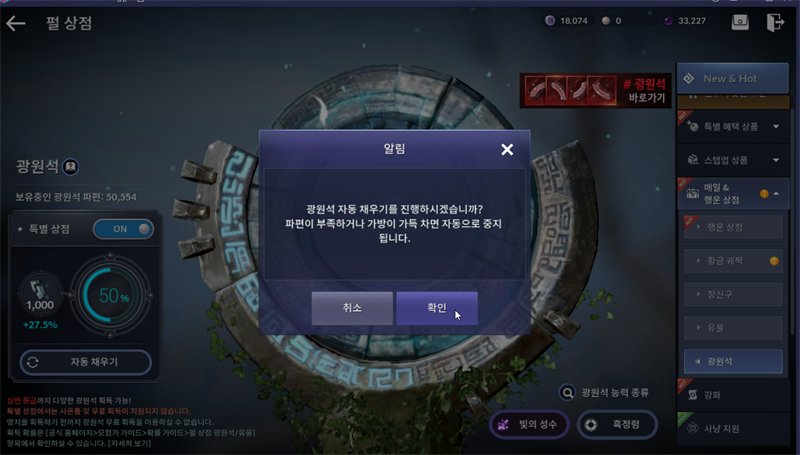This screenshot has height=455, width=800.
Task: Cancel the dialog with 취소
Action: point(352,308)
